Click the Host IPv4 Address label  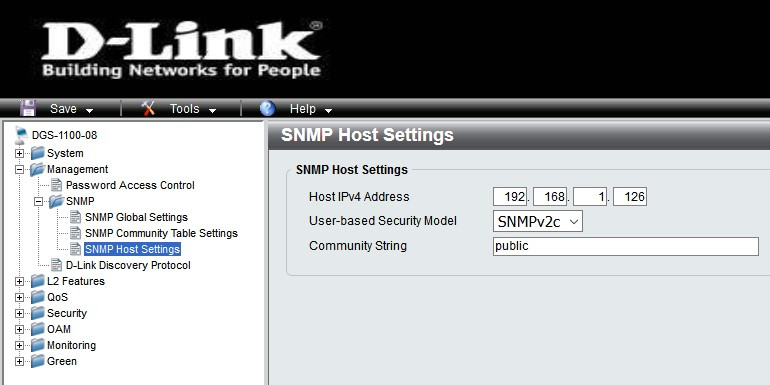click(x=359, y=197)
